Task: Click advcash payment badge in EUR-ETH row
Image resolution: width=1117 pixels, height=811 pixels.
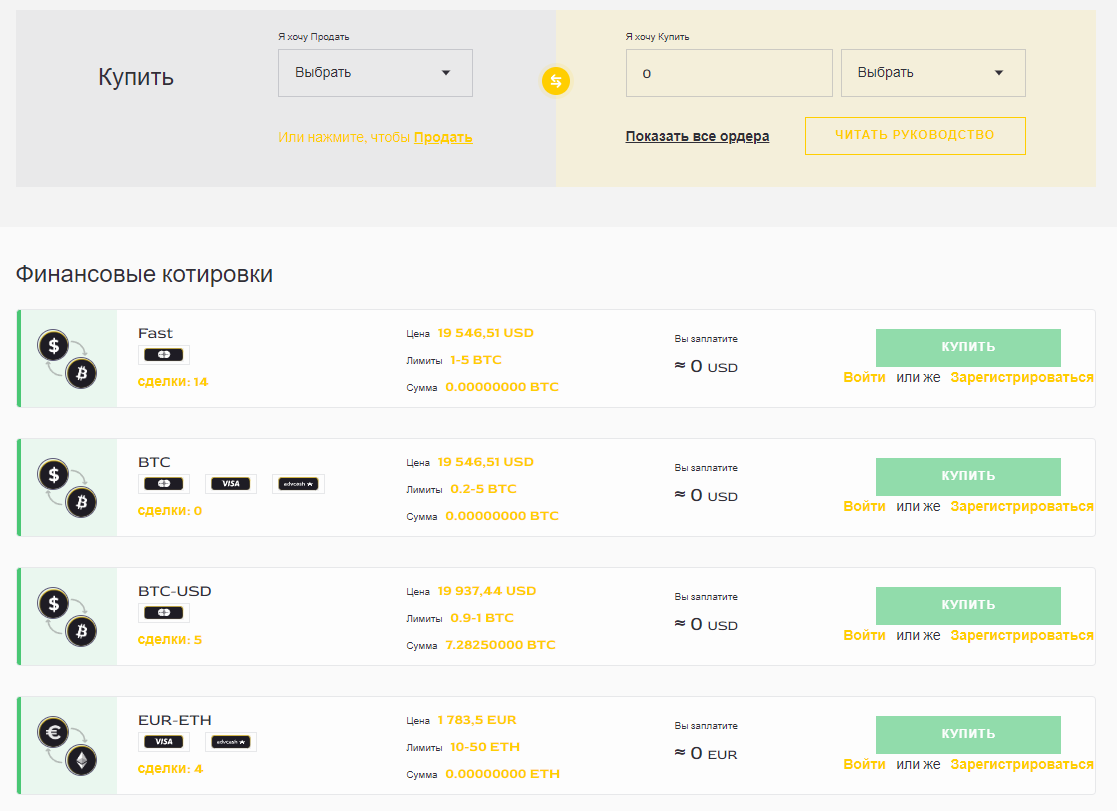Action: (231, 742)
